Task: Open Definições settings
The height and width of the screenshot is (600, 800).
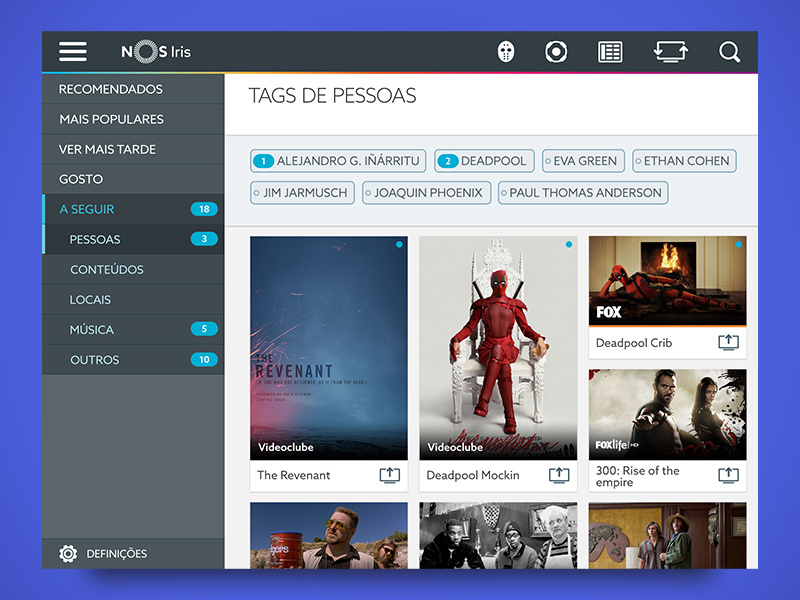Action: pyautogui.click(x=133, y=554)
